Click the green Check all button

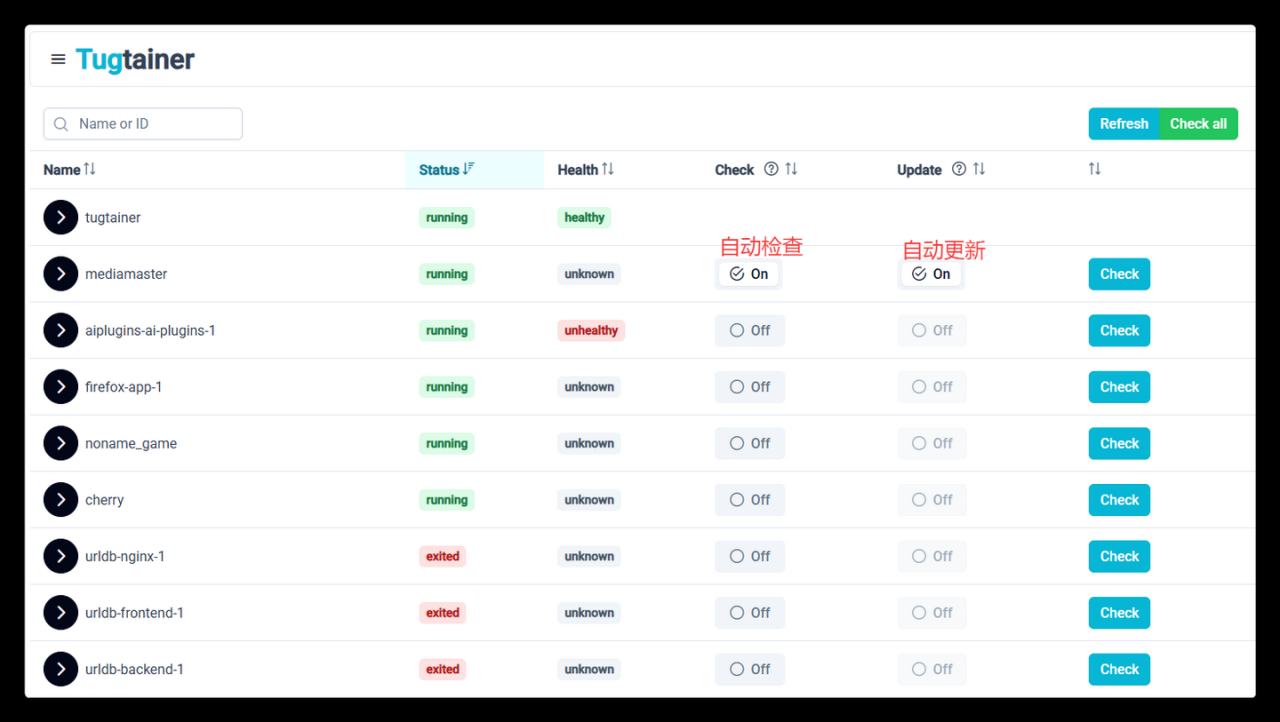[x=1198, y=124]
